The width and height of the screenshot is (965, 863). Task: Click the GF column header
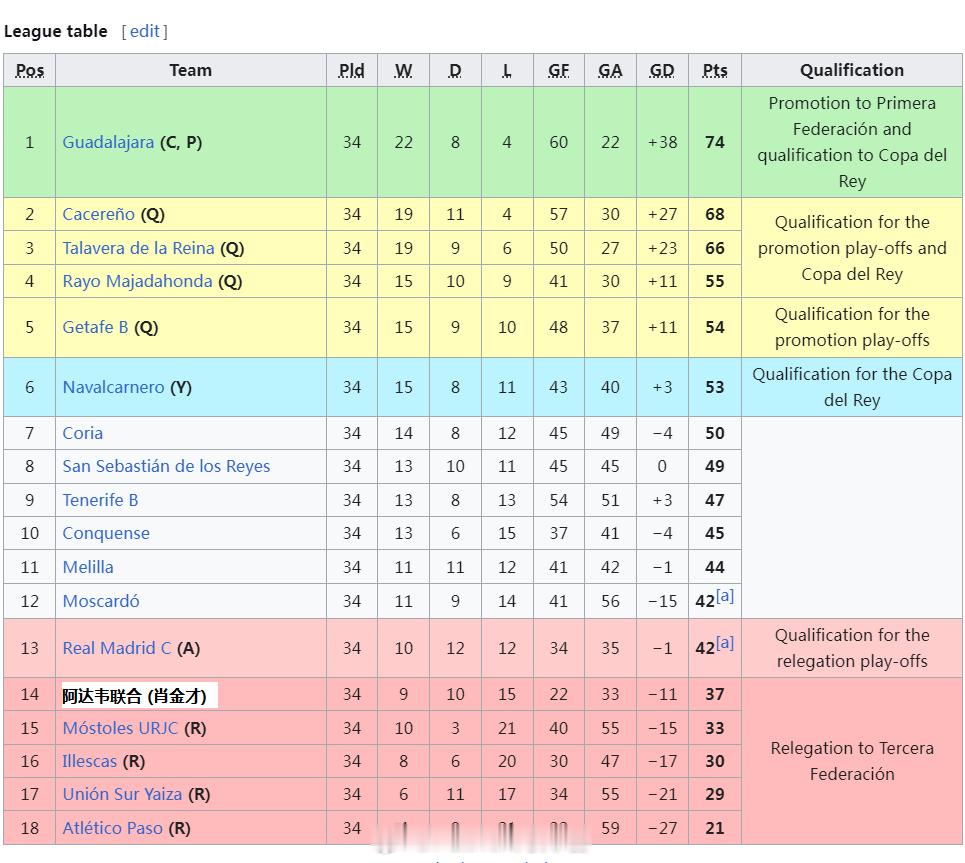coord(559,70)
